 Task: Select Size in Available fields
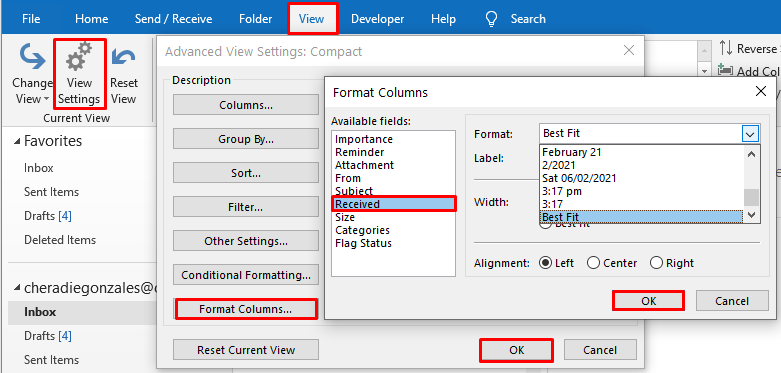pos(393,217)
